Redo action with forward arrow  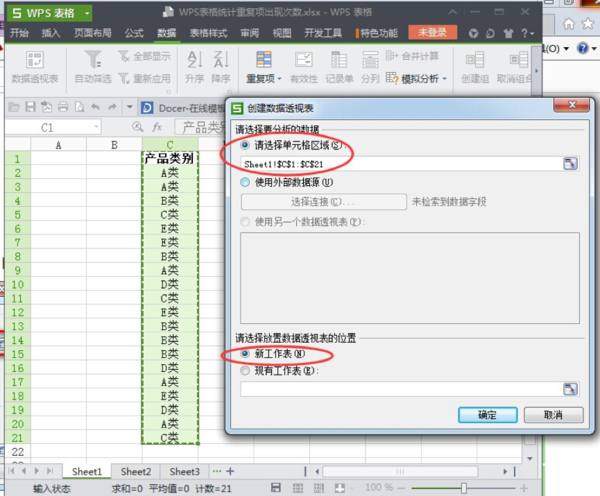112,107
